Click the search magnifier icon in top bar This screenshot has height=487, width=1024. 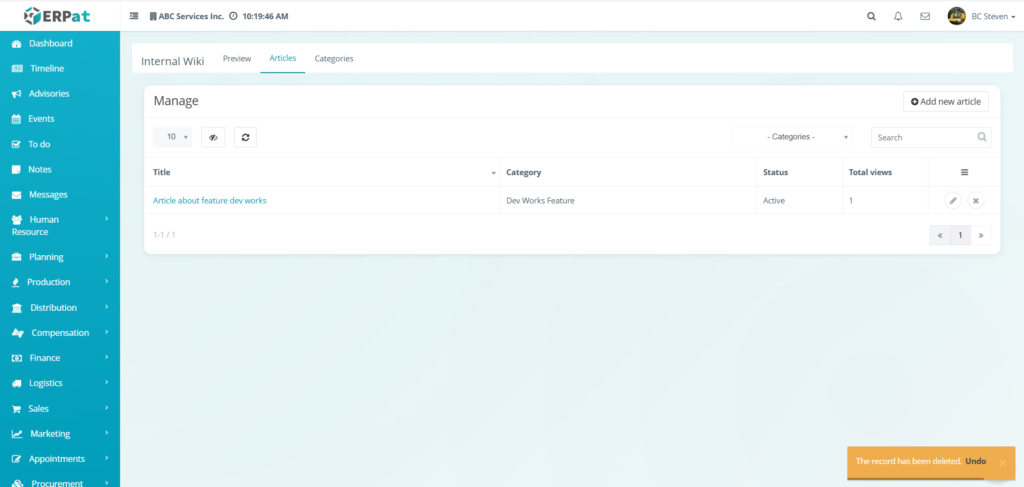[x=871, y=16]
